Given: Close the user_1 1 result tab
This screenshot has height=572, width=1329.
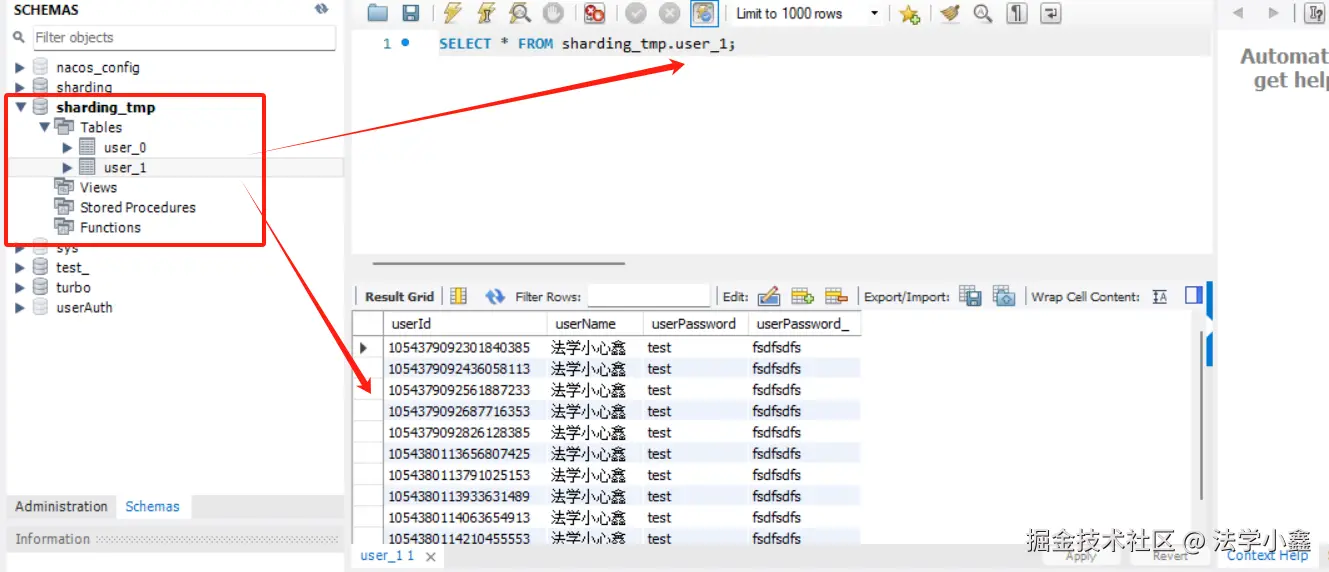Looking at the screenshot, I should click(x=431, y=557).
